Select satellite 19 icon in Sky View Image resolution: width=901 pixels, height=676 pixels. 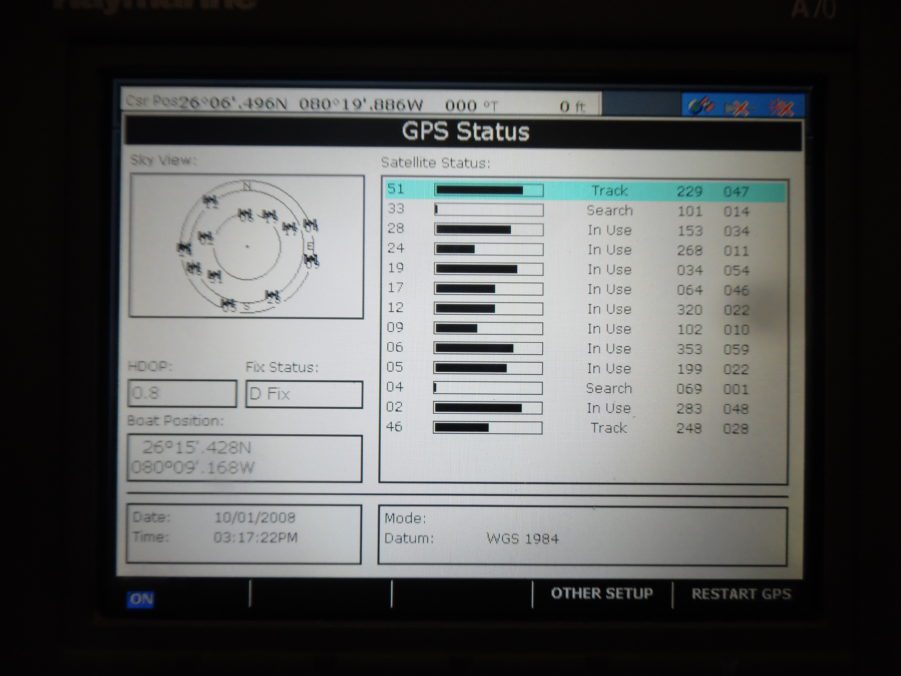(269, 216)
